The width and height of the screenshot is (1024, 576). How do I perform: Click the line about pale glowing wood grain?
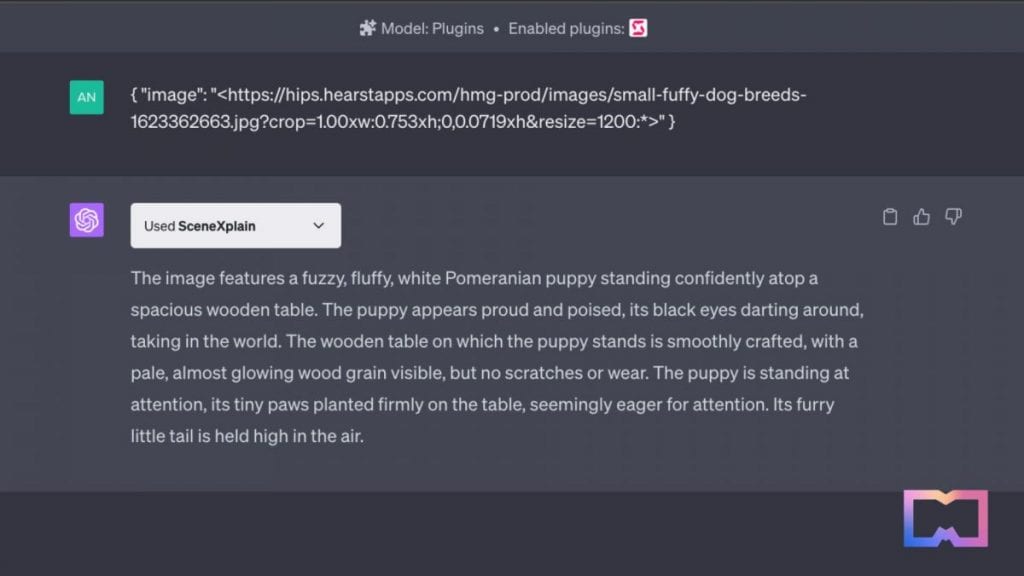coord(490,374)
